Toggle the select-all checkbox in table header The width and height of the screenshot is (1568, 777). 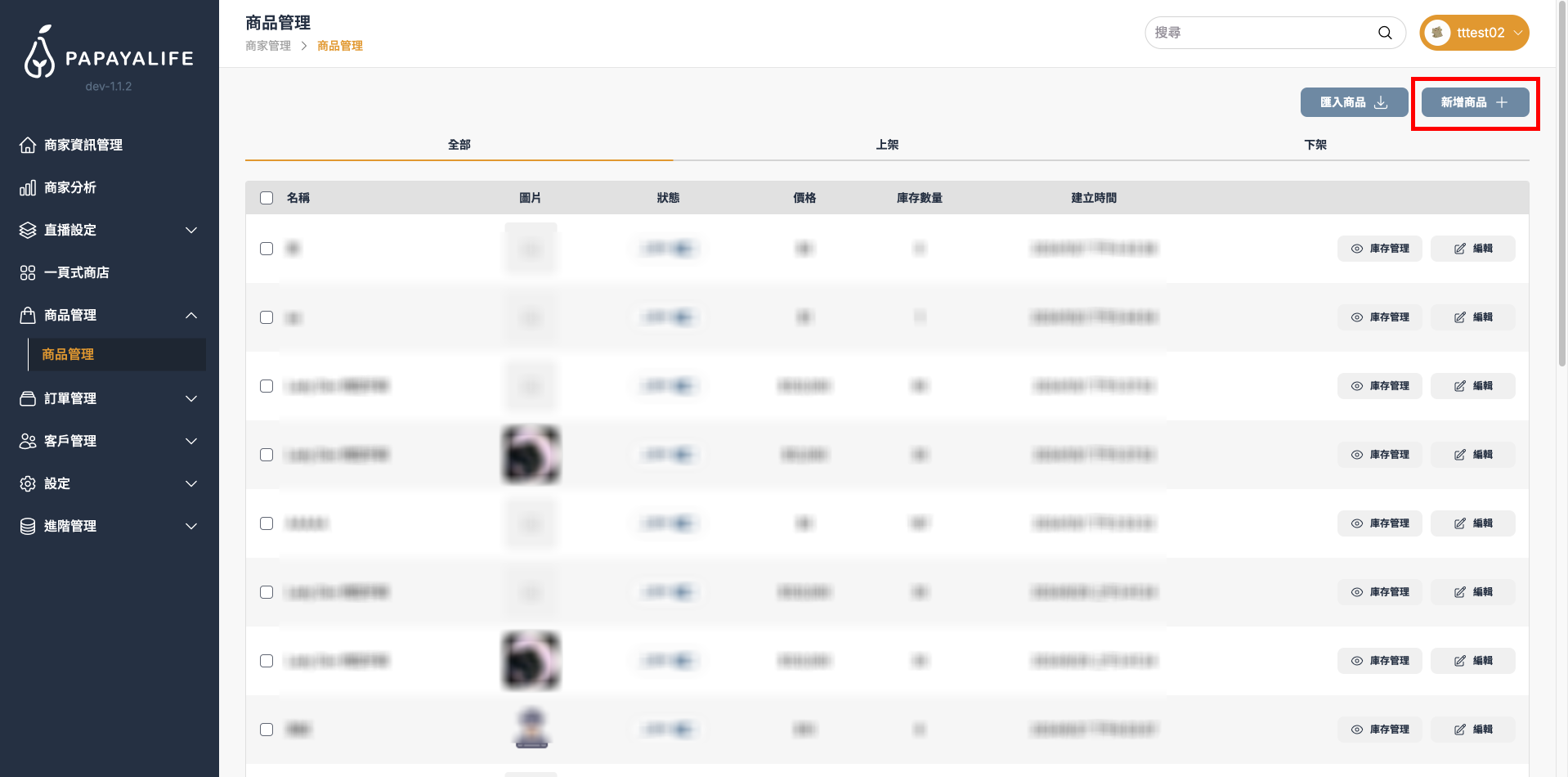point(267,198)
